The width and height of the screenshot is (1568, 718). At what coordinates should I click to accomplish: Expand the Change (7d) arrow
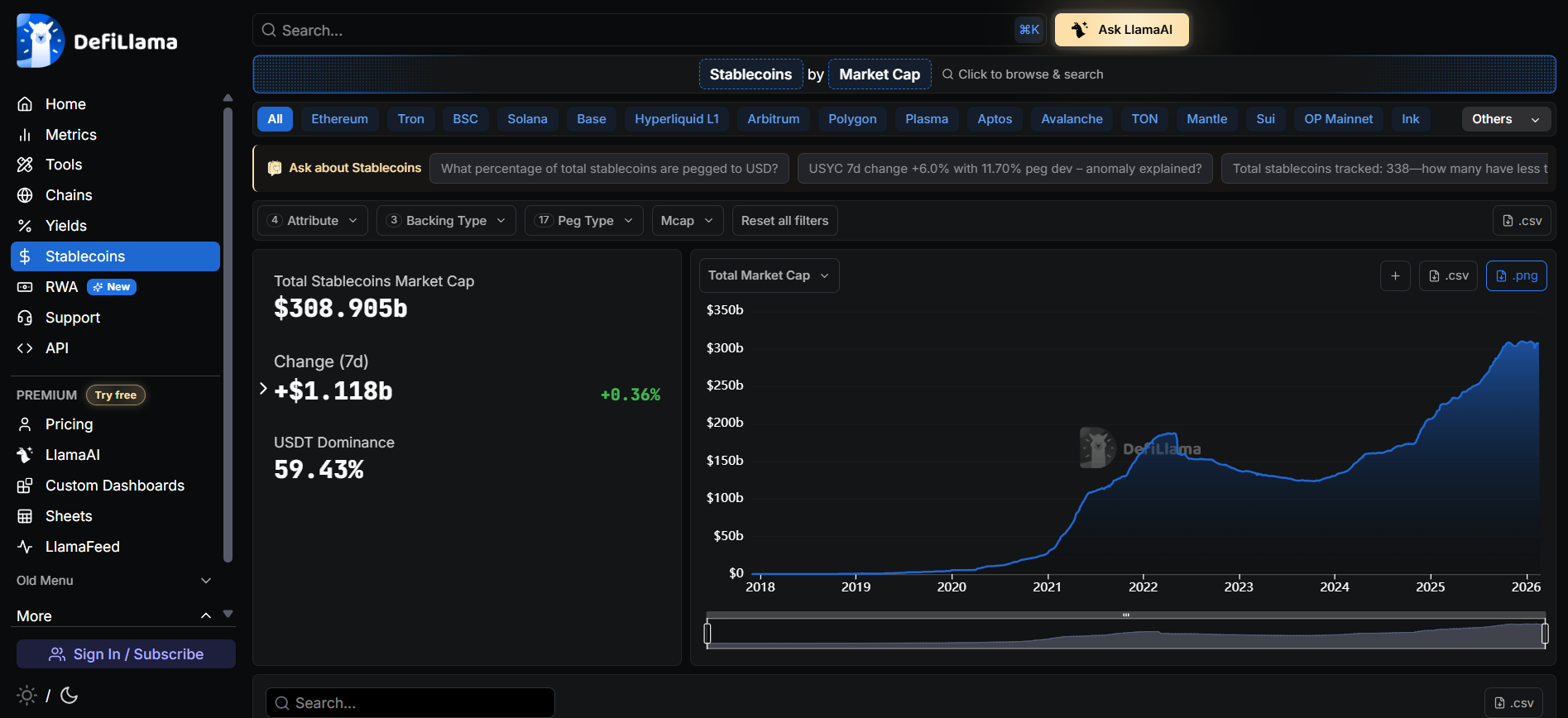pos(263,389)
